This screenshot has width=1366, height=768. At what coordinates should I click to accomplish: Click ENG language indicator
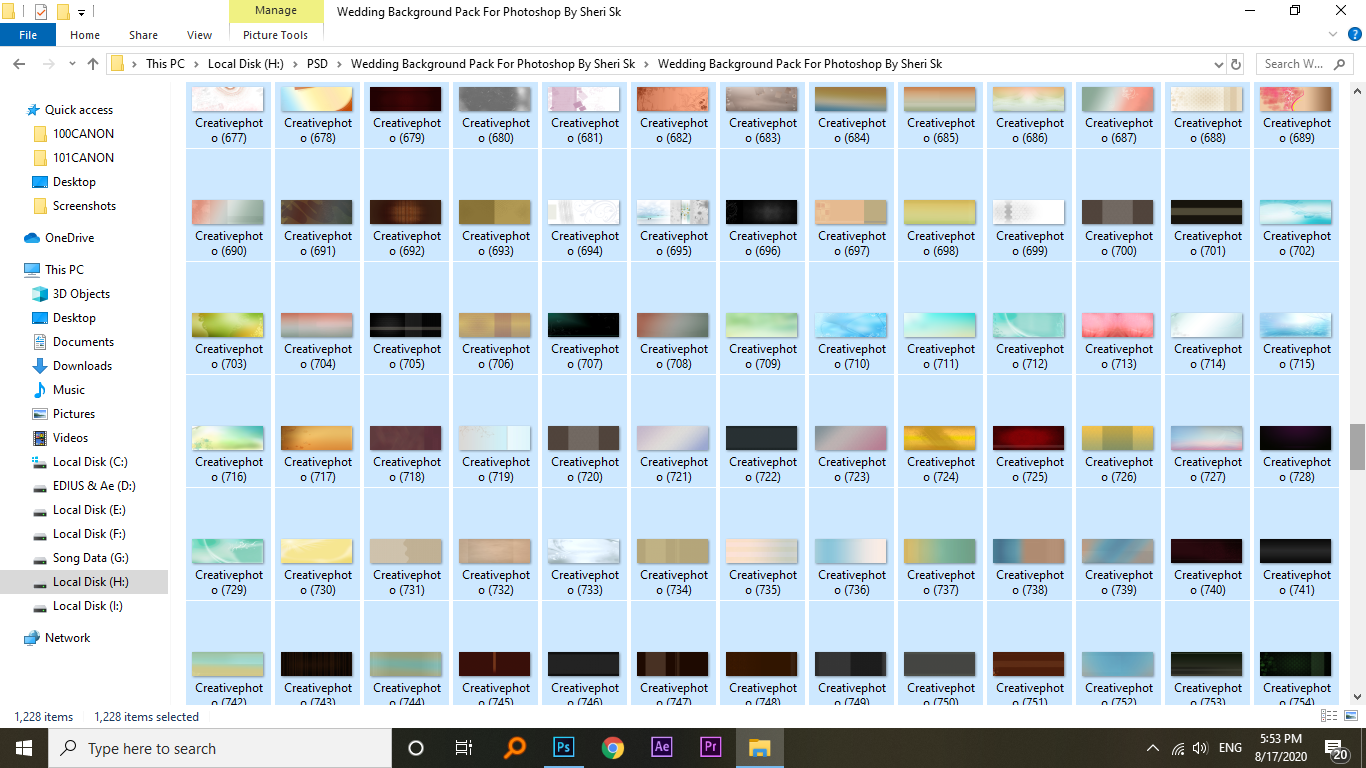click(x=1230, y=748)
